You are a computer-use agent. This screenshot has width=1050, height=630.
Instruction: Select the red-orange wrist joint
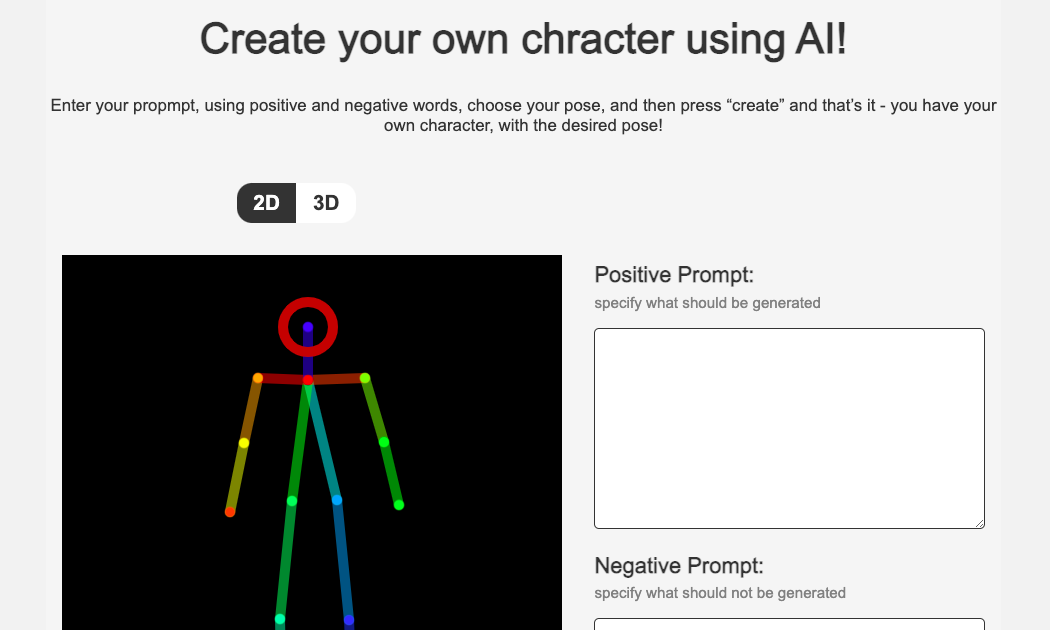point(230,512)
